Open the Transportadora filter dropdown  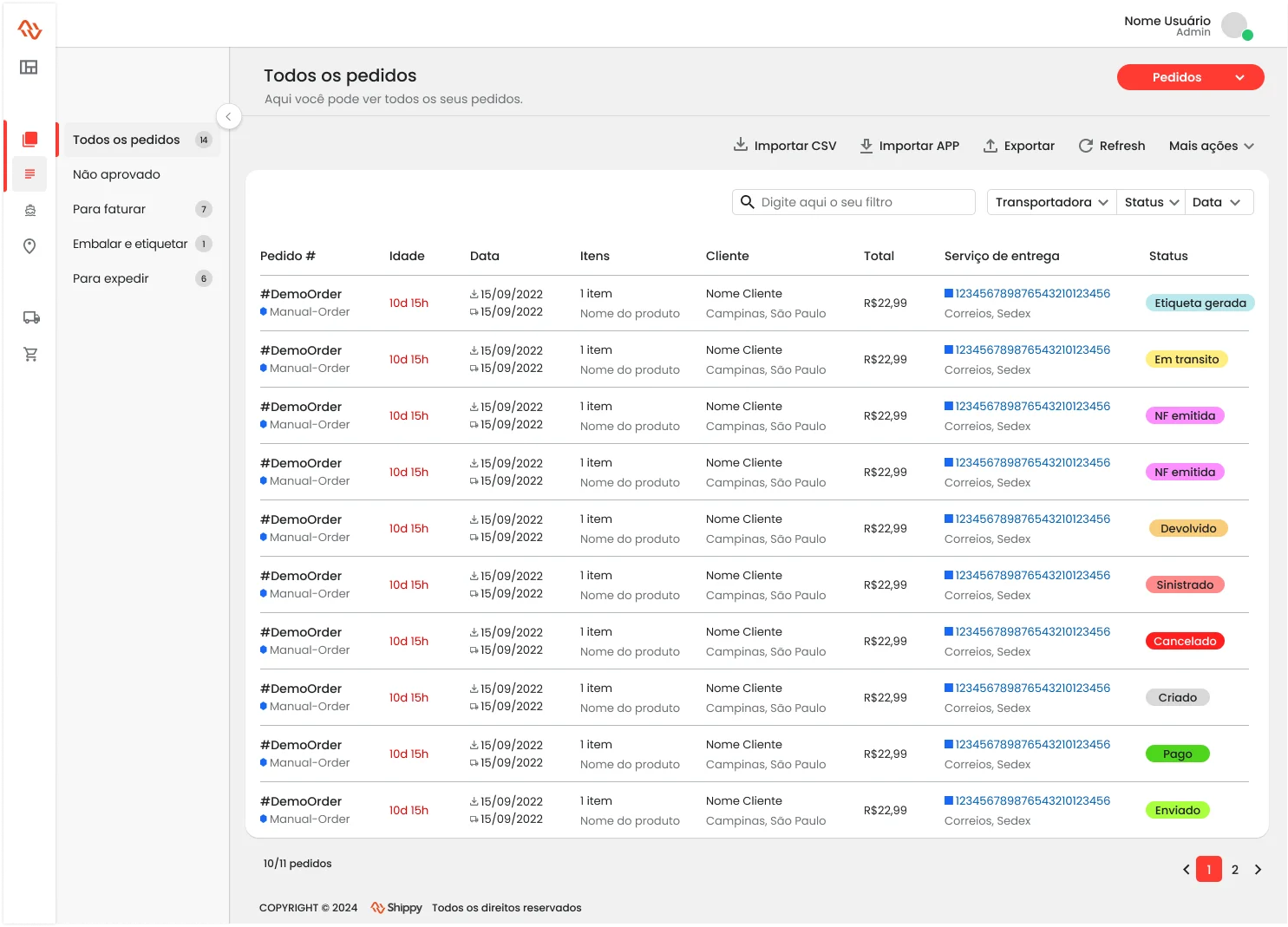point(1051,202)
